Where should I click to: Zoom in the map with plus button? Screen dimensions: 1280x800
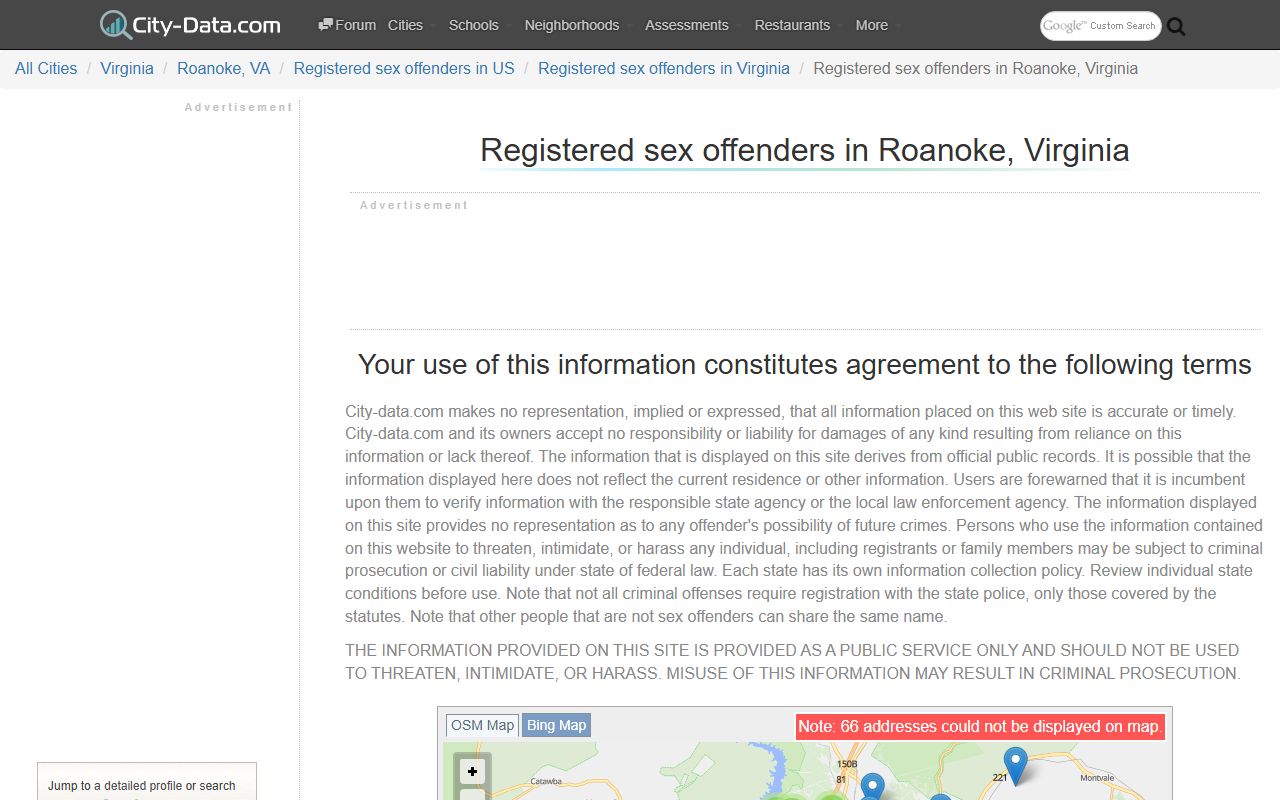pyautogui.click(x=473, y=772)
